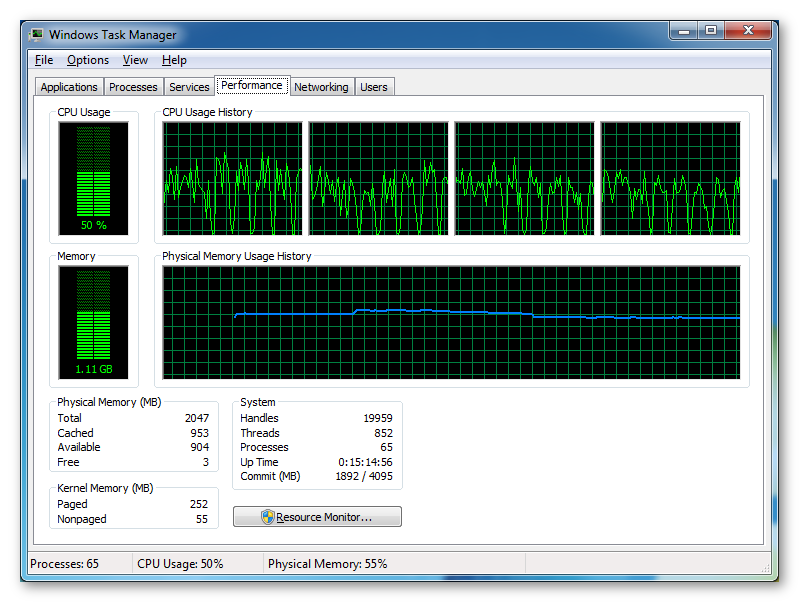
Task: Click status bar Processes: 65
Action: [x=64, y=564]
